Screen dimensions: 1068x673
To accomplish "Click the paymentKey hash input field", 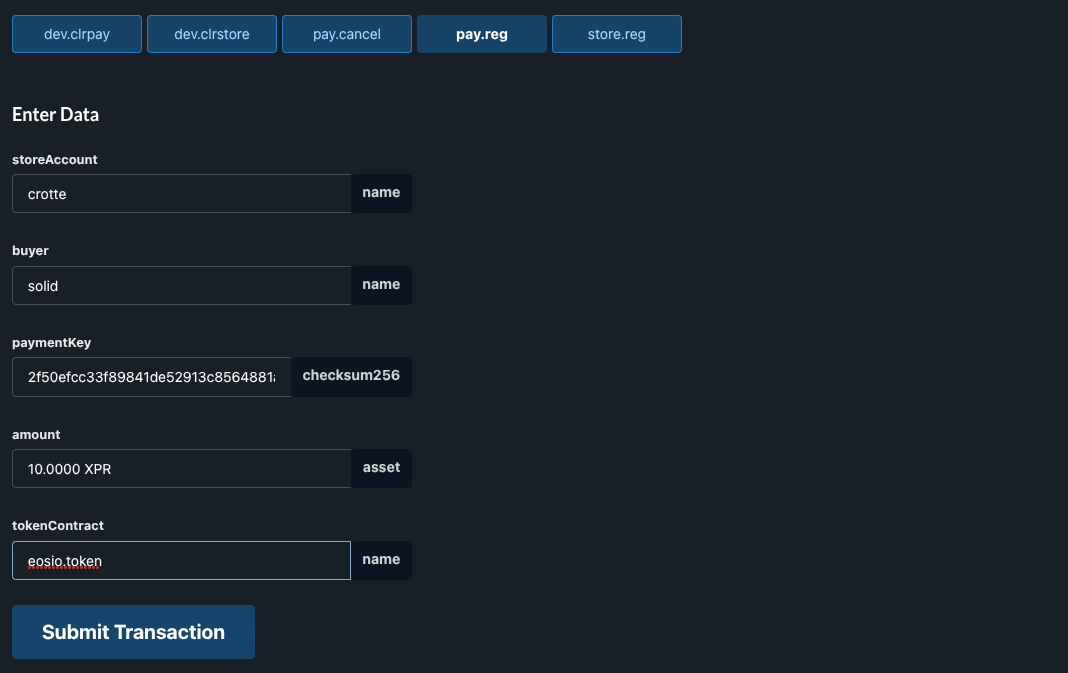I will (150, 377).
